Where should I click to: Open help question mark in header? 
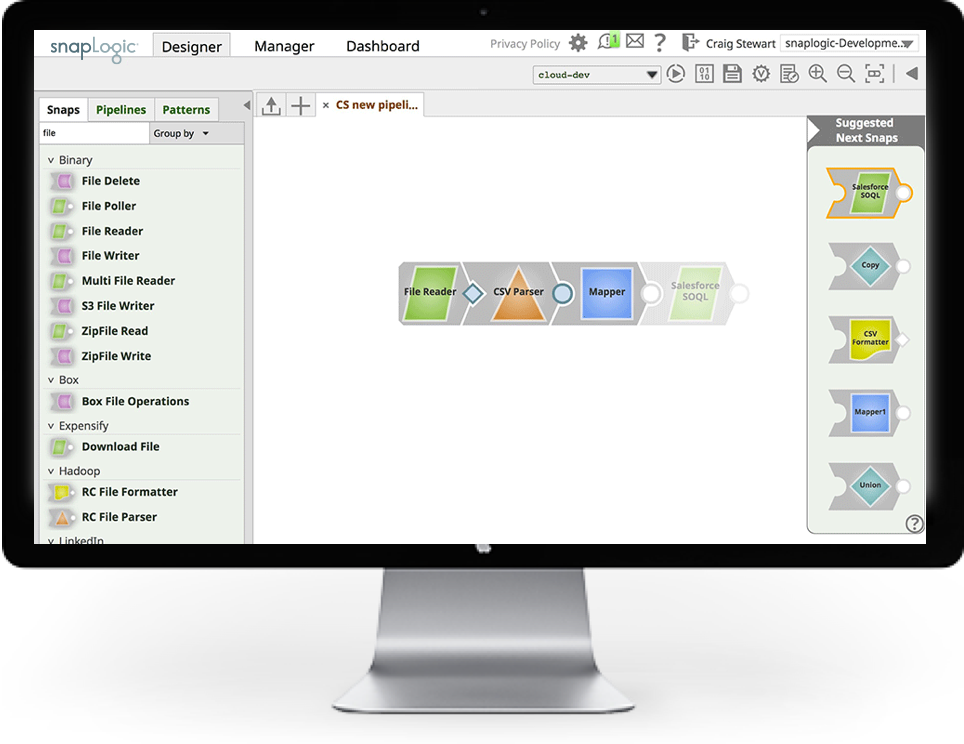click(660, 42)
